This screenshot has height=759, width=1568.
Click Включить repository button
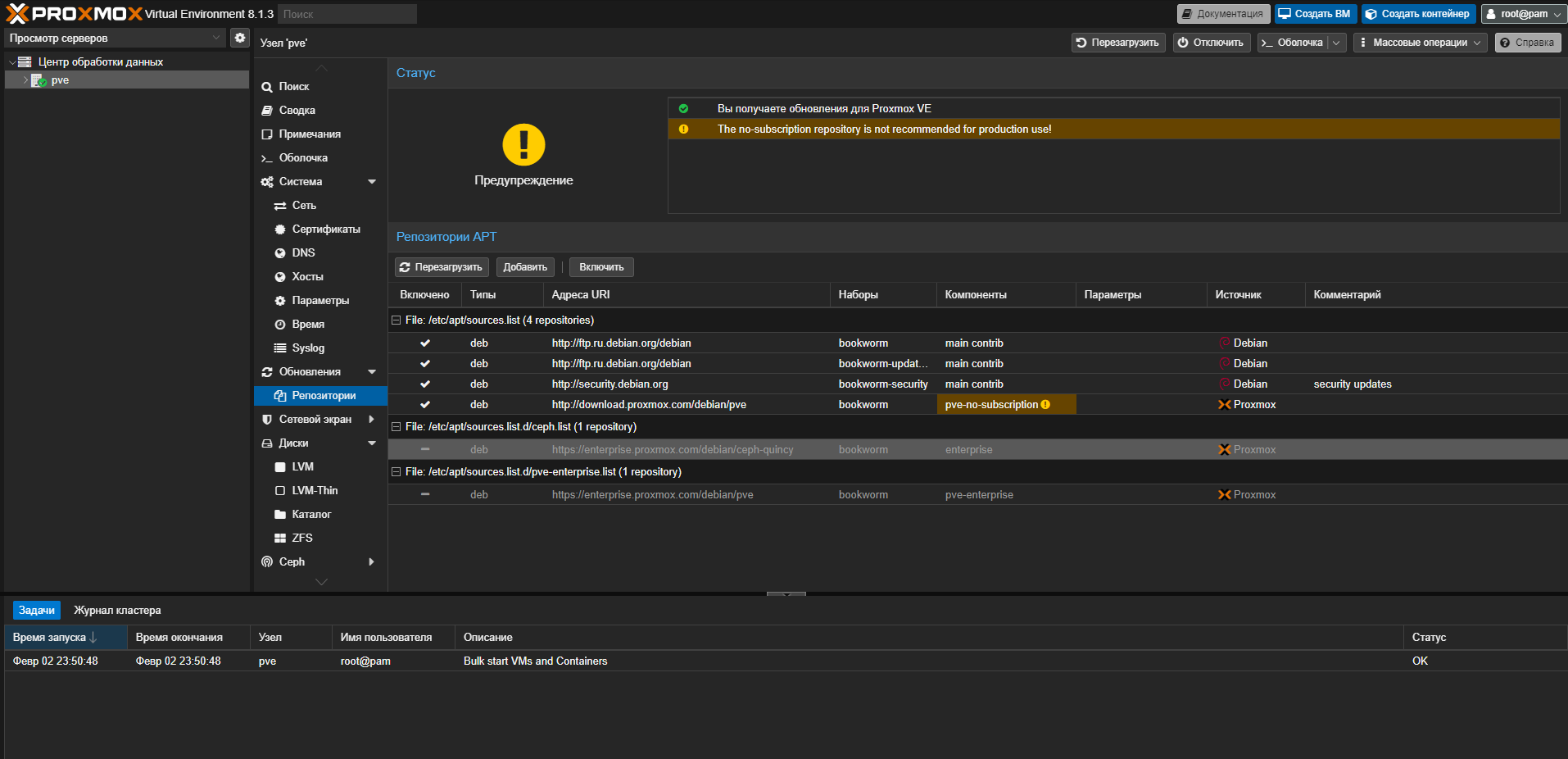tap(601, 267)
